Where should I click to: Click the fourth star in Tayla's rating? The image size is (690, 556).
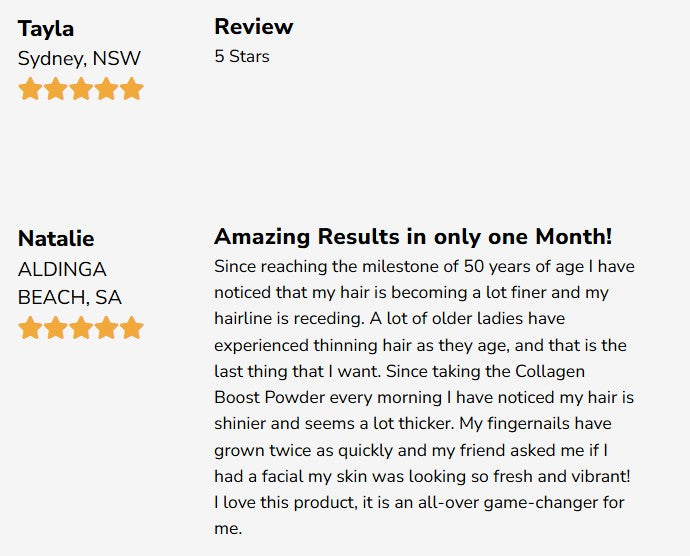coord(106,89)
